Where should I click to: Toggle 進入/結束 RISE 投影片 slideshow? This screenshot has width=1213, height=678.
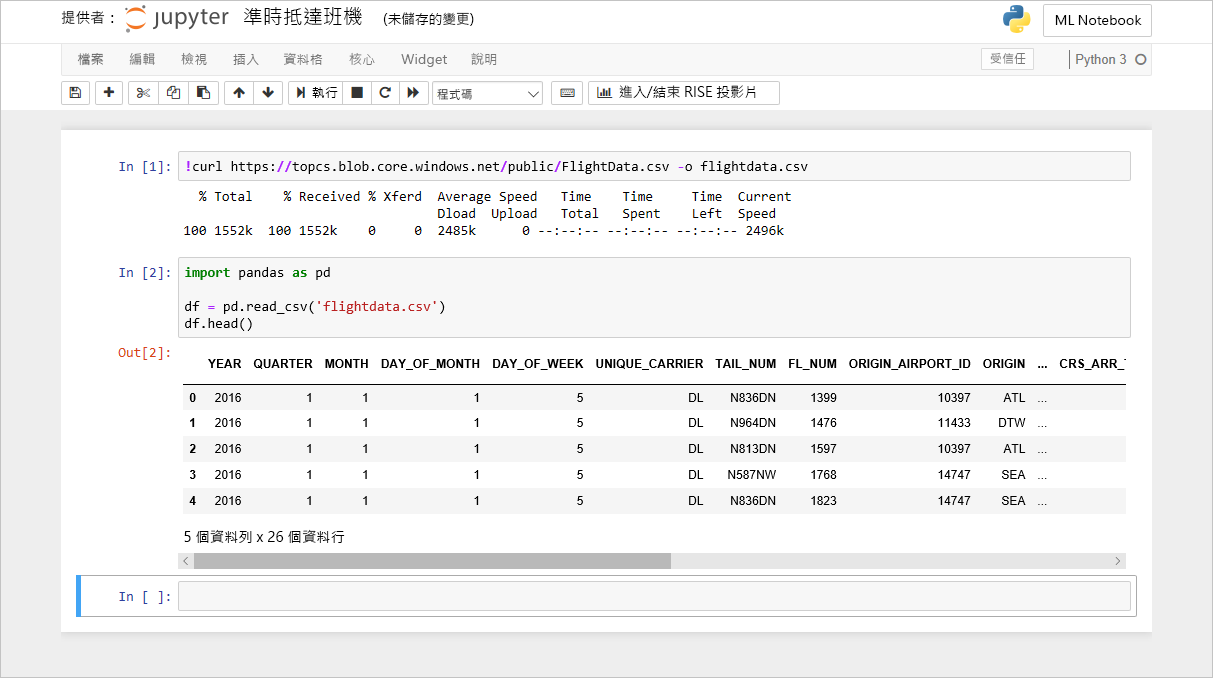pyautogui.click(x=684, y=93)
